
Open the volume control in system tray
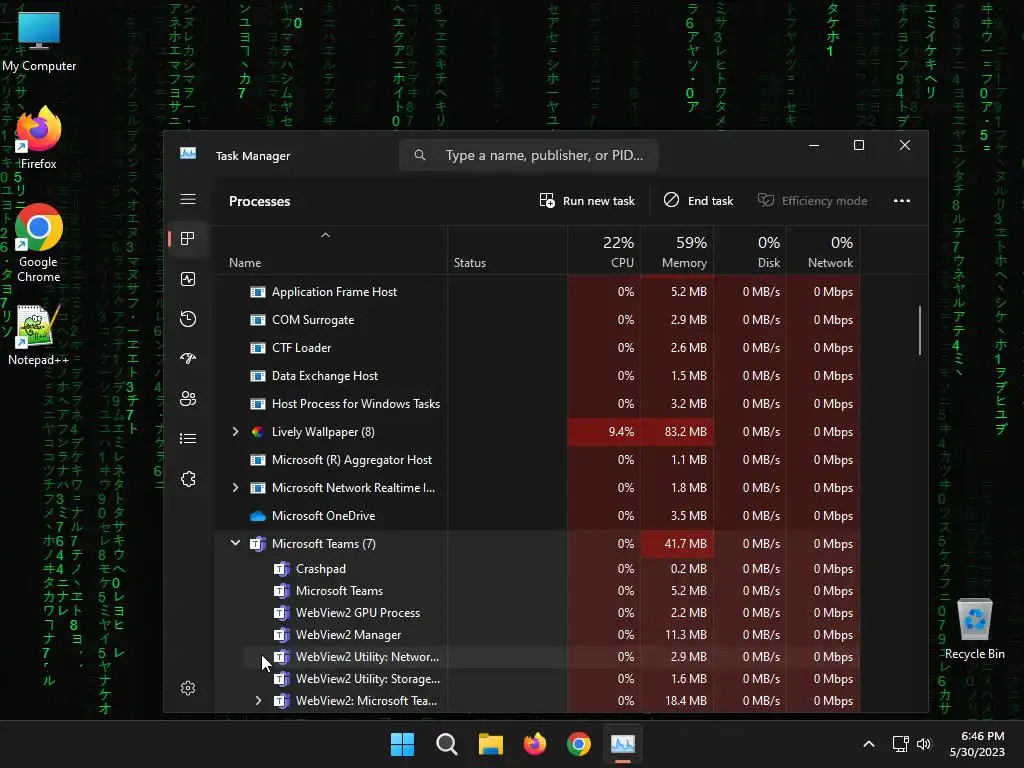click(923, 744)
